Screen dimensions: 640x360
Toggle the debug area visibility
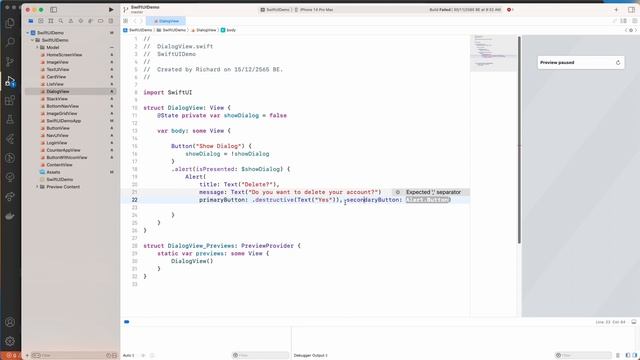(x=633, y=322)
